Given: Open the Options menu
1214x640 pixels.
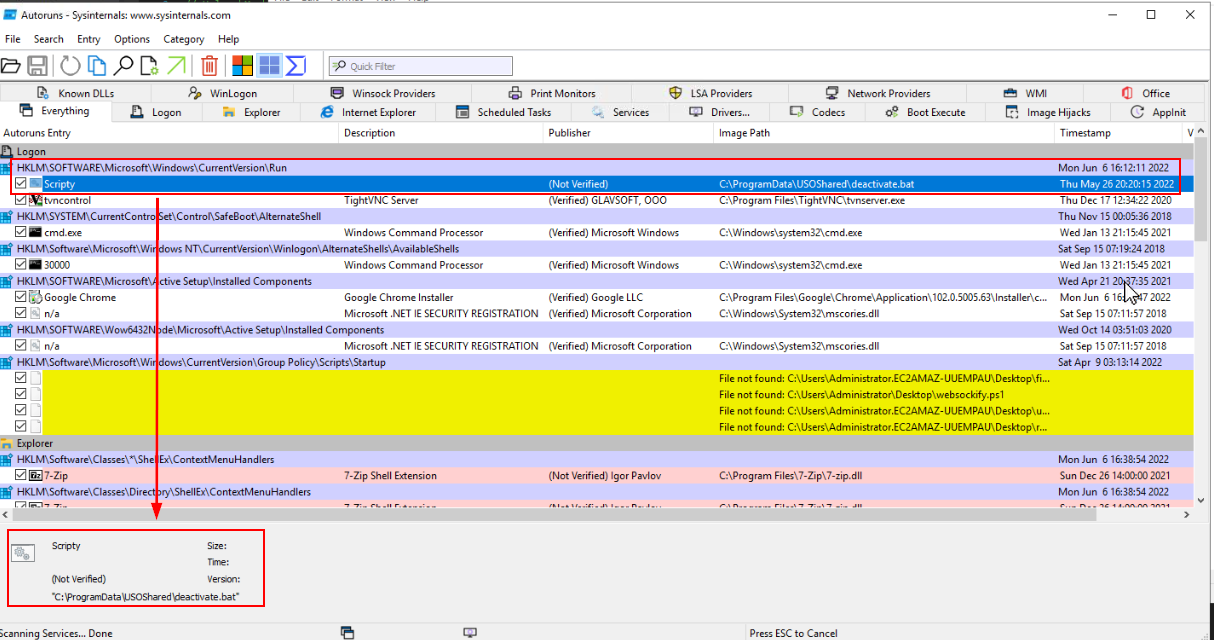Looking at the screenshot, I should [132, 39].
